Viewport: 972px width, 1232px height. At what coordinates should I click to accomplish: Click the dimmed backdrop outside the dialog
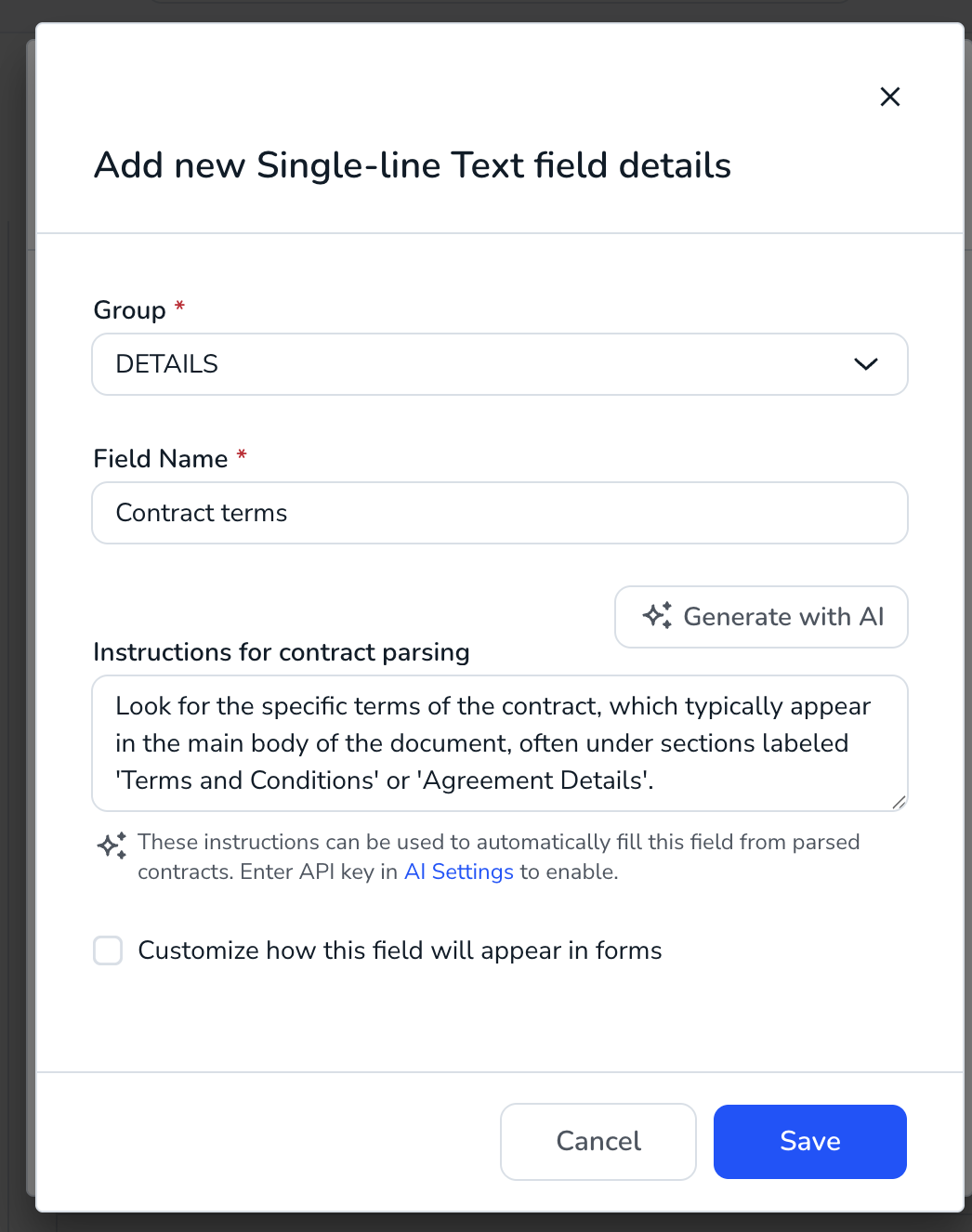tap(16, 613)
